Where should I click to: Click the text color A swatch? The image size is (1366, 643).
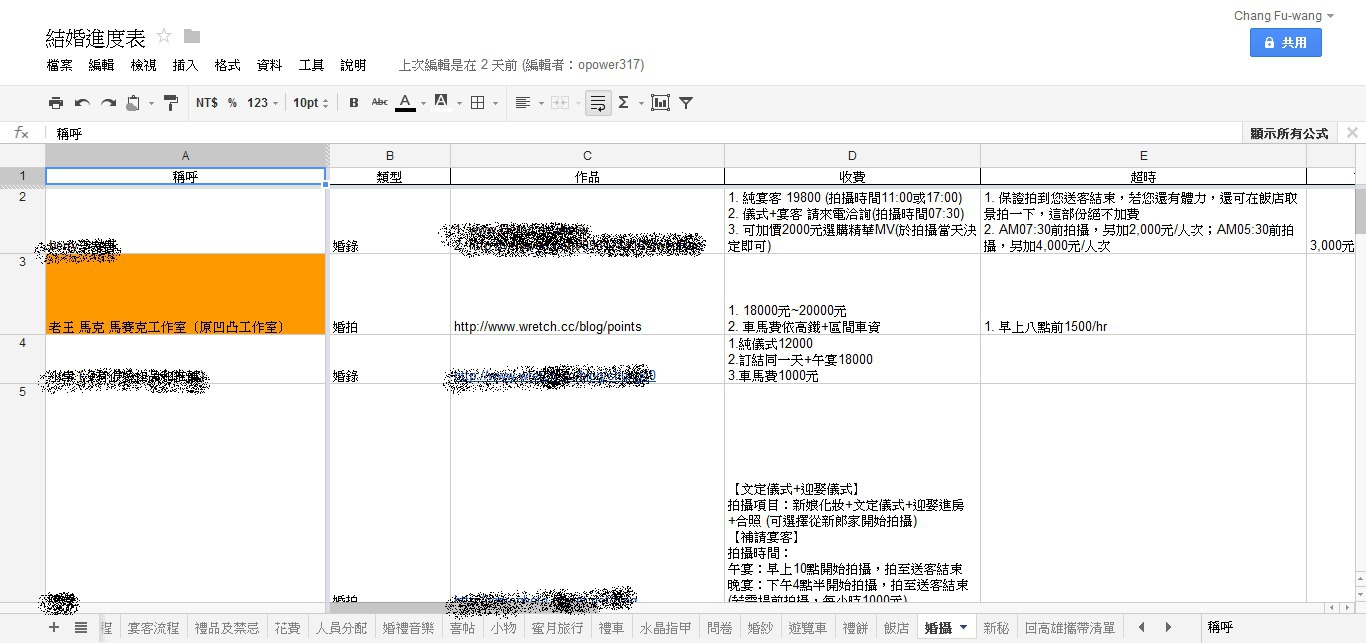(405, 103)
